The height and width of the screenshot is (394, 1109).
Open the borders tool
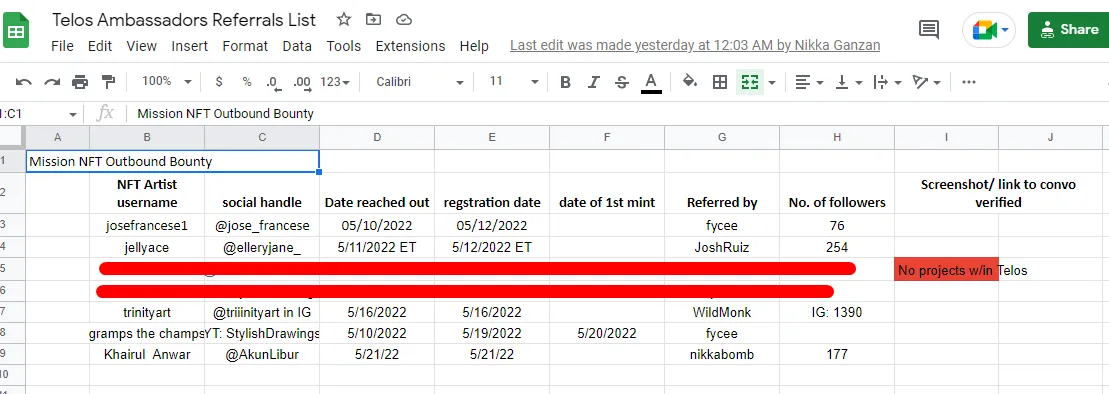pyautogui.click(x=719, y=82)
